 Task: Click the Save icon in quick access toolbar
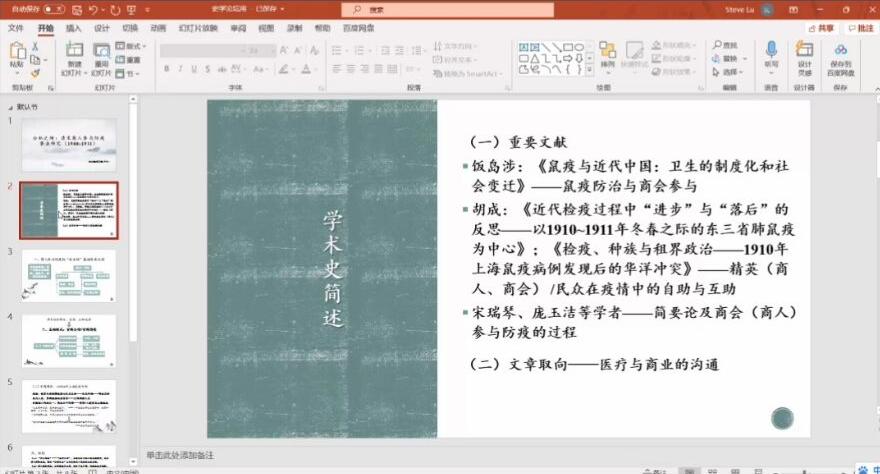point(75,9)
